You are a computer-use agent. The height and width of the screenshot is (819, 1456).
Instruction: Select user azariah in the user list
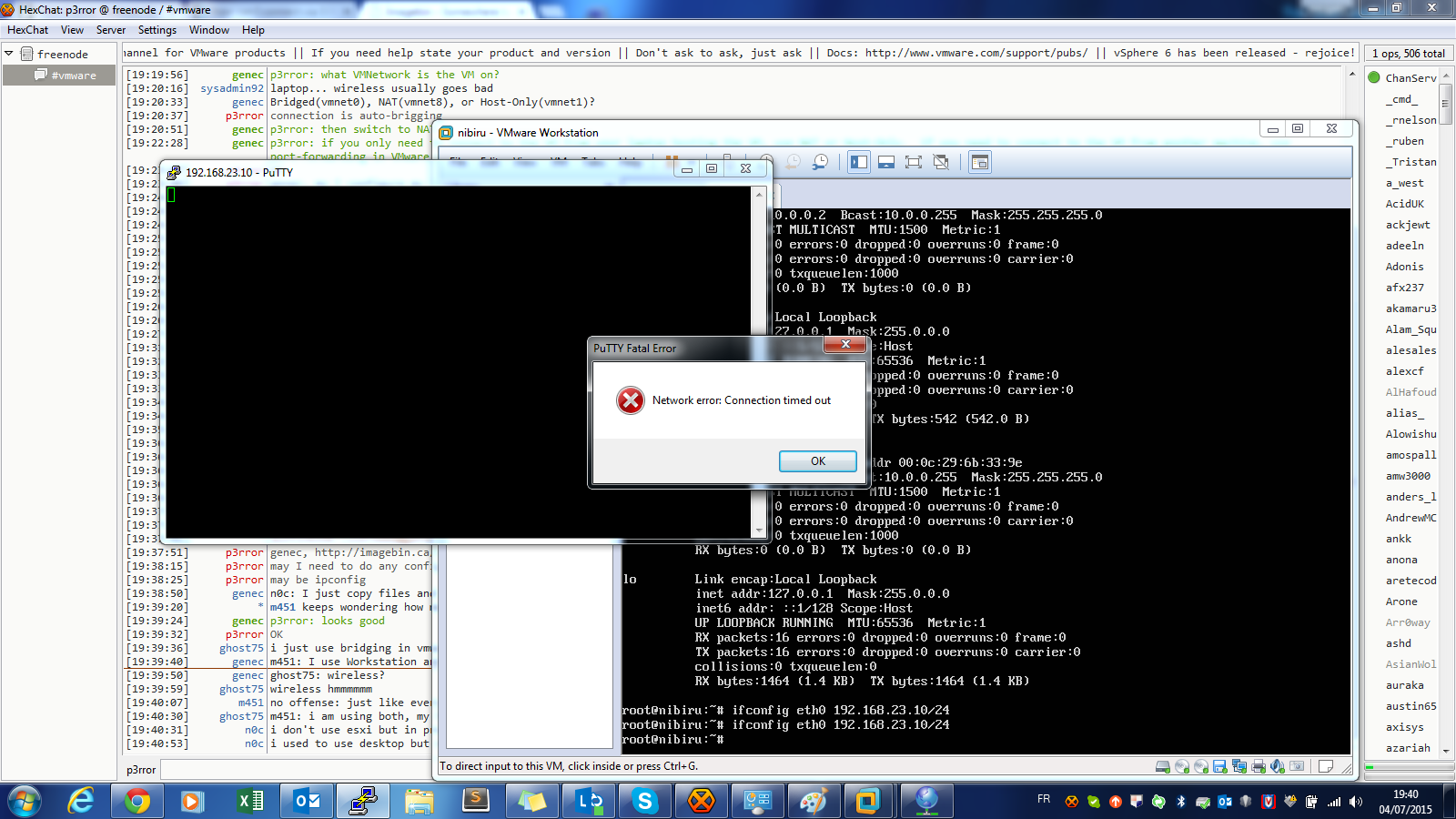[1409, 748]
